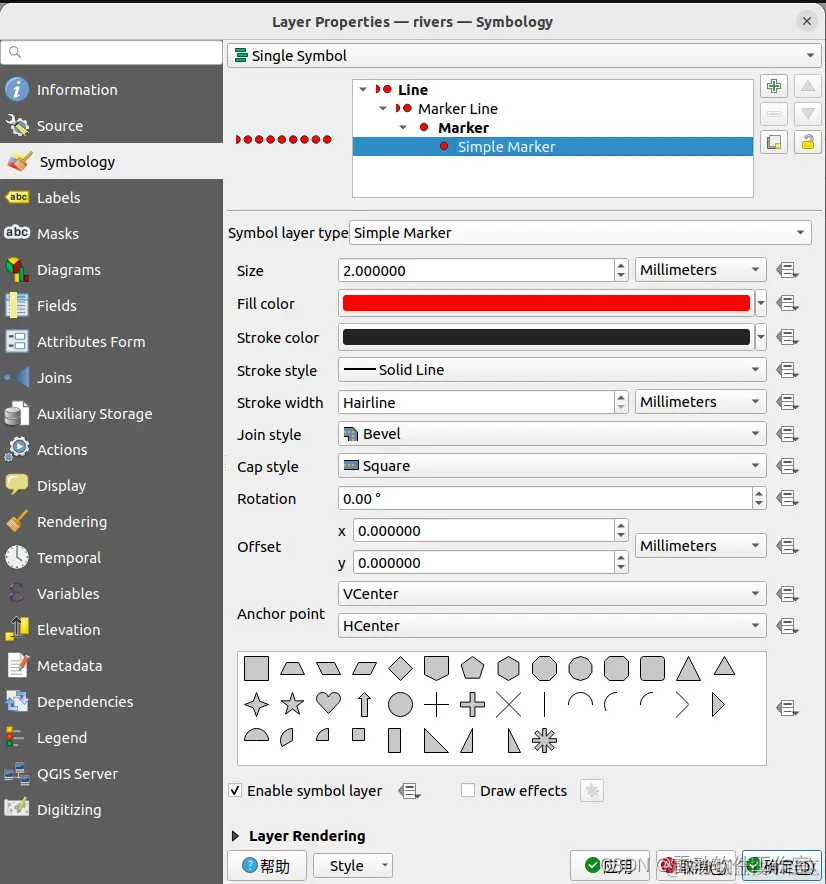The height and width of the screenshot is (884, 826).
Task: Open Symbol layer type combo box
Action: pyautogui.click(x=580, y=233)
